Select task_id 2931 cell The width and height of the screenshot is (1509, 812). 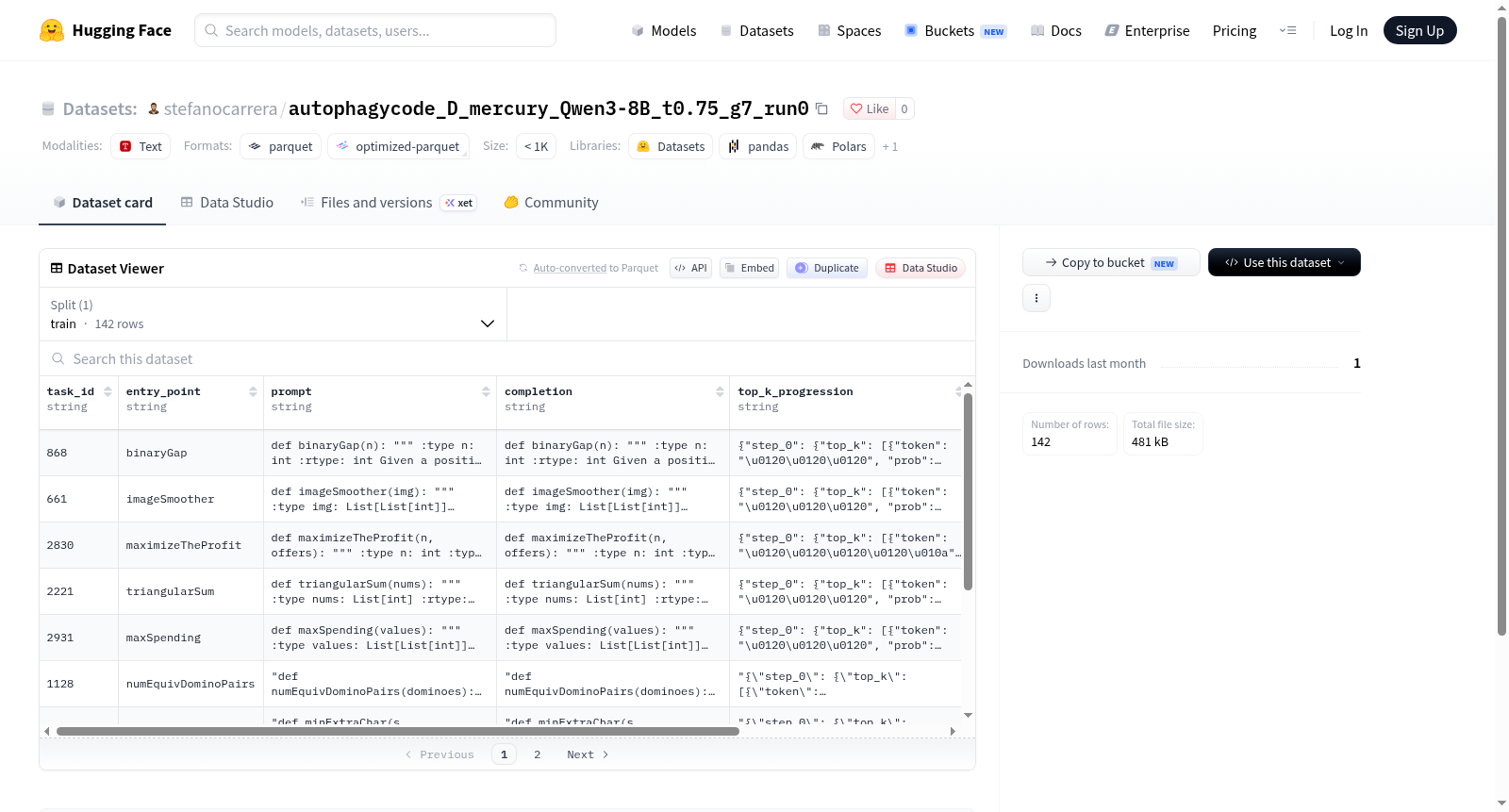(79, 638)
